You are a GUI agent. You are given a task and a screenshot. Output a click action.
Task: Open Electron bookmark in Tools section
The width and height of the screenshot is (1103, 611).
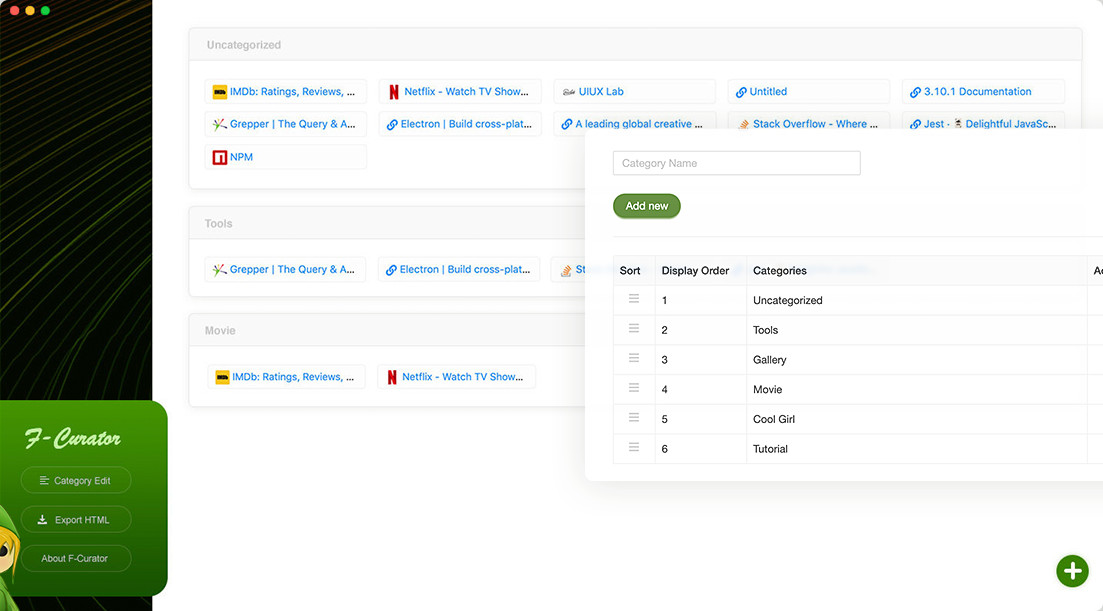tap(459, 269)
